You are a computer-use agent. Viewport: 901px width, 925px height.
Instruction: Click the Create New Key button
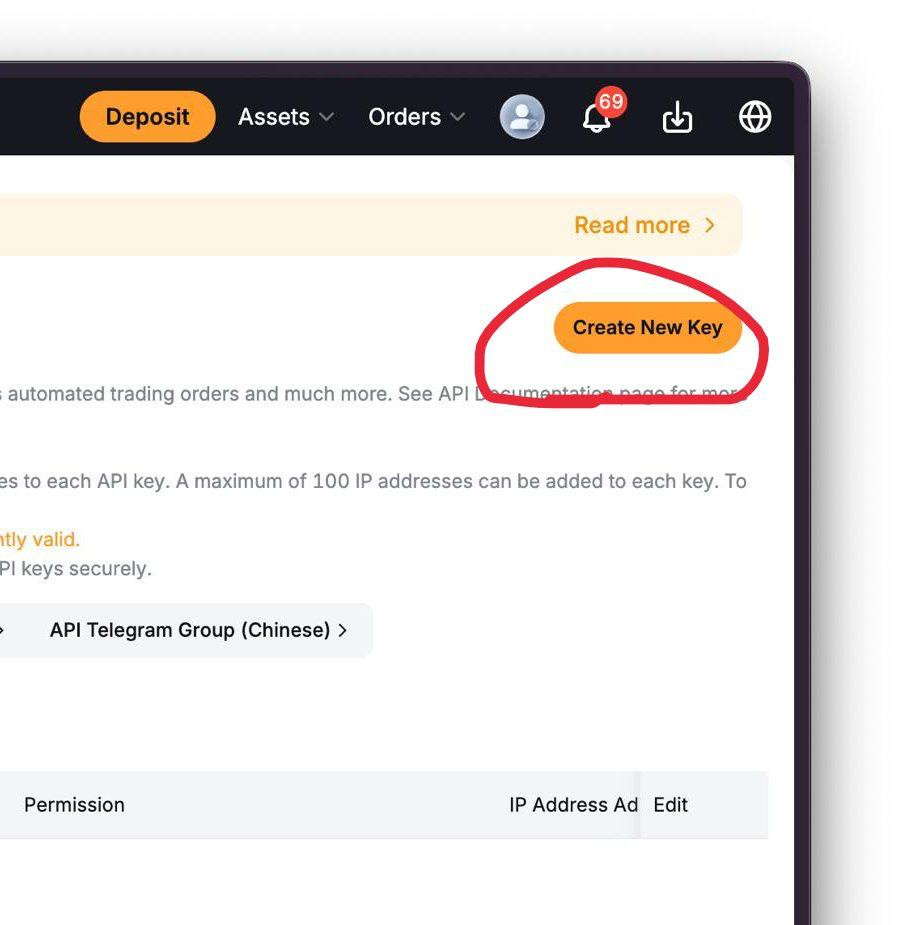point(647,327)
